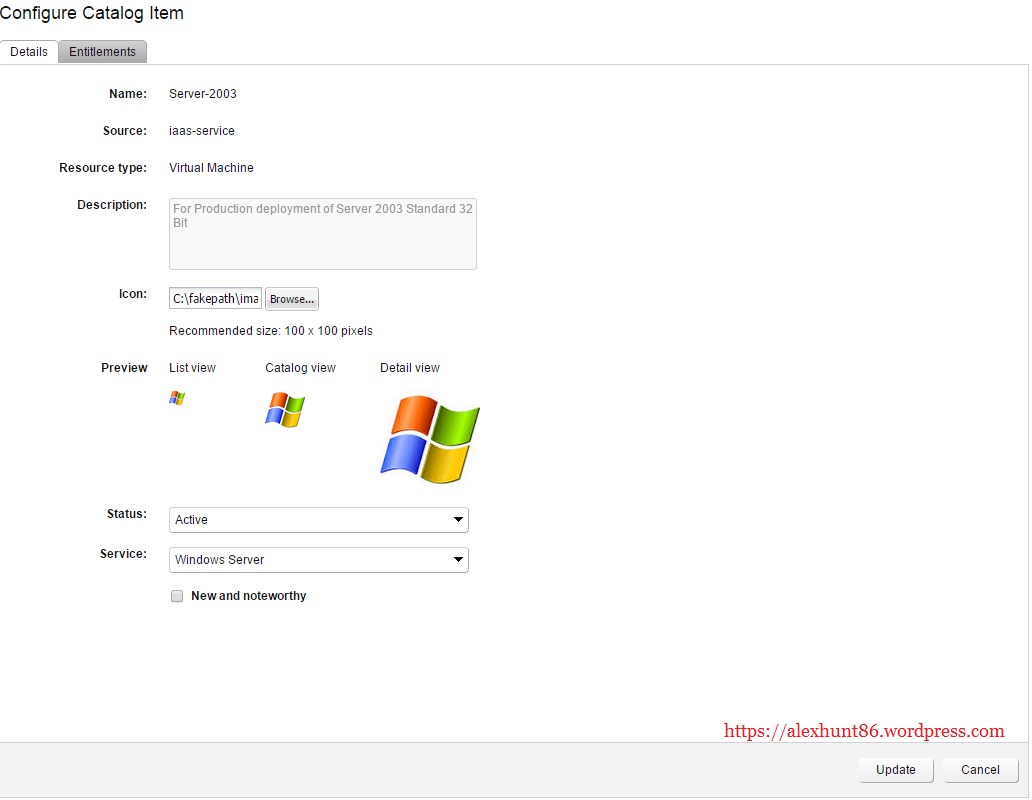Click the Catalog view Windows logo preview
The width and height of the screenshot is (1032, 800).
(285, 410)
